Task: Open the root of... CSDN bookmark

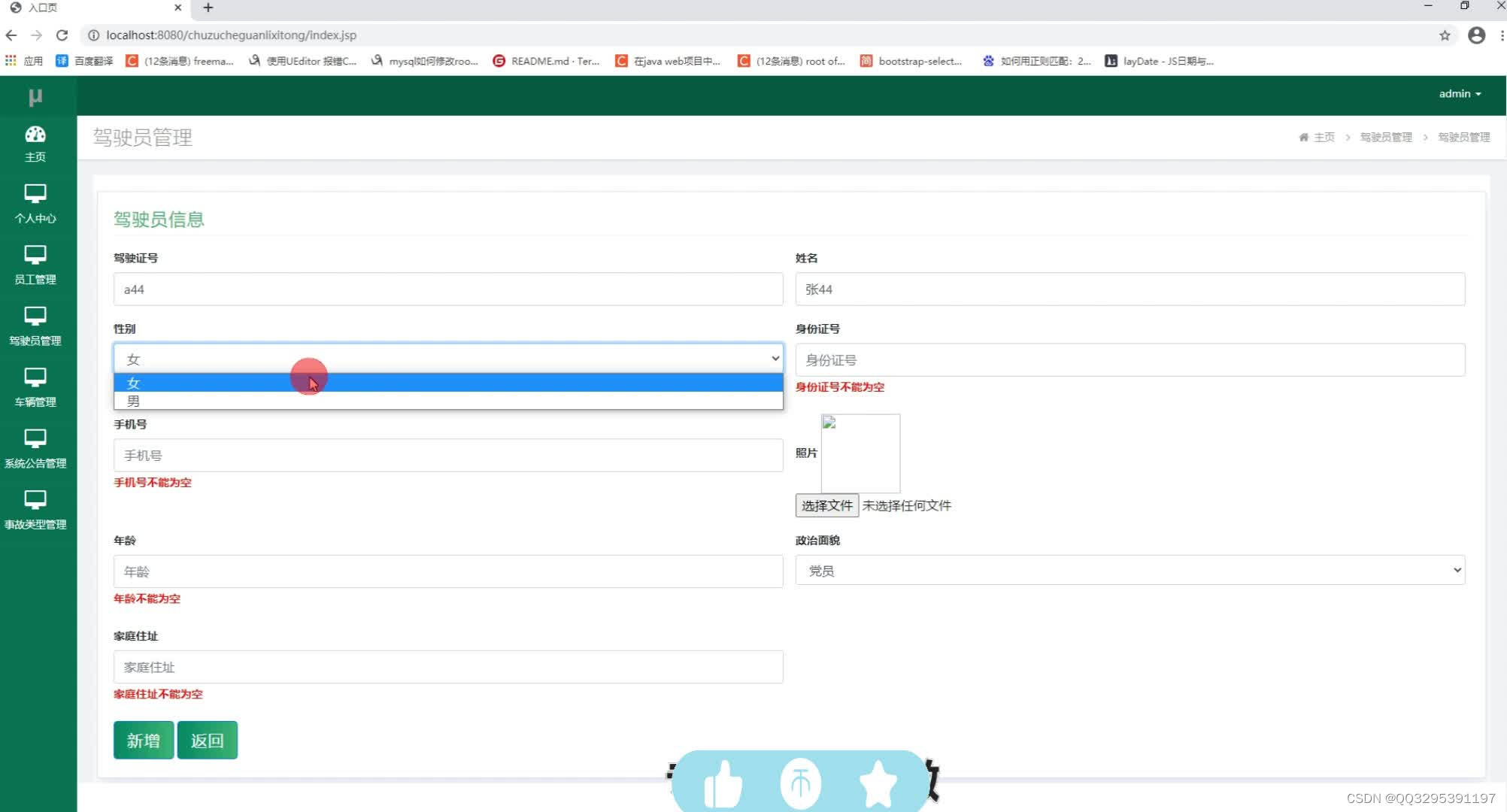Action: [x=791, y=61]
